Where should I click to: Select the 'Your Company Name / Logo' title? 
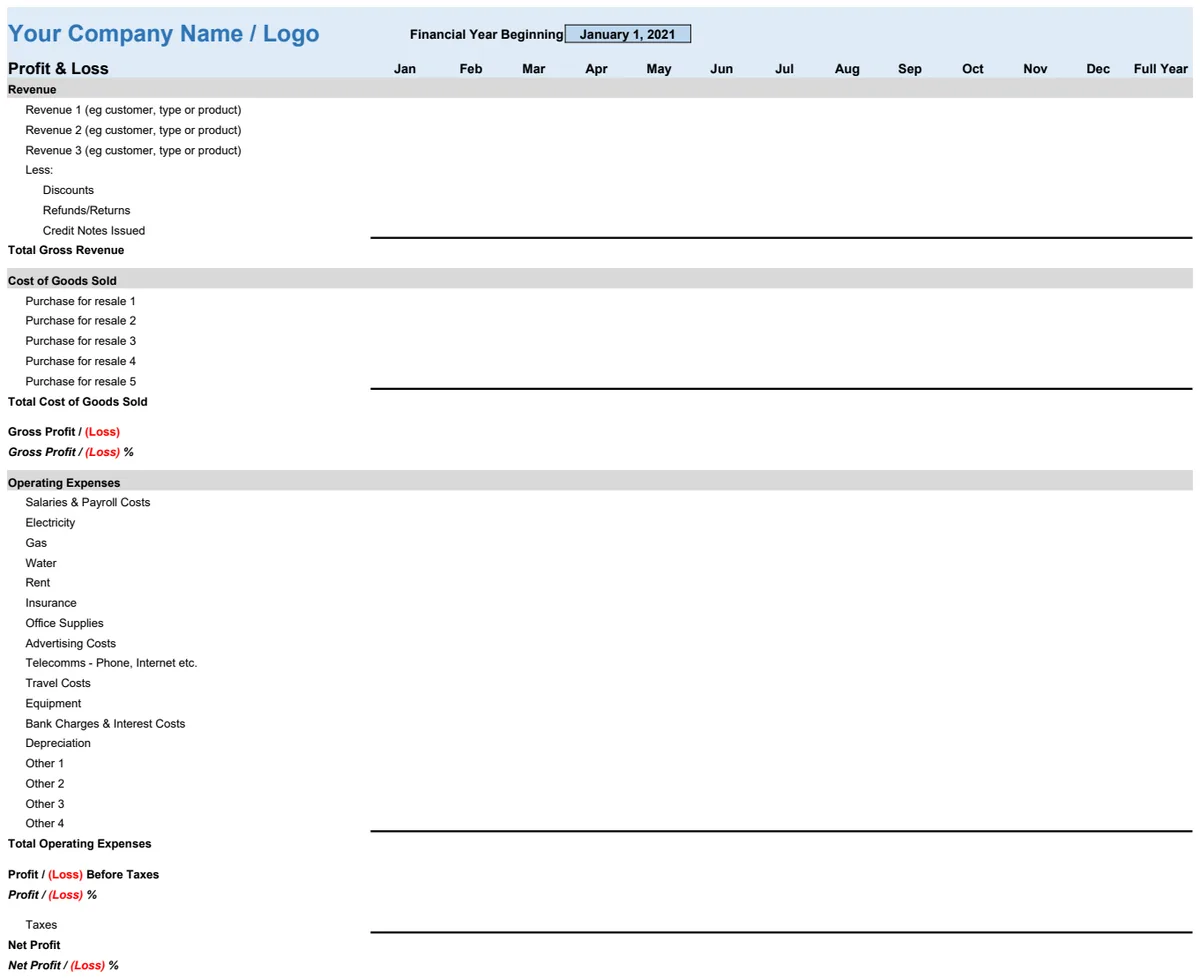(163, 34)
